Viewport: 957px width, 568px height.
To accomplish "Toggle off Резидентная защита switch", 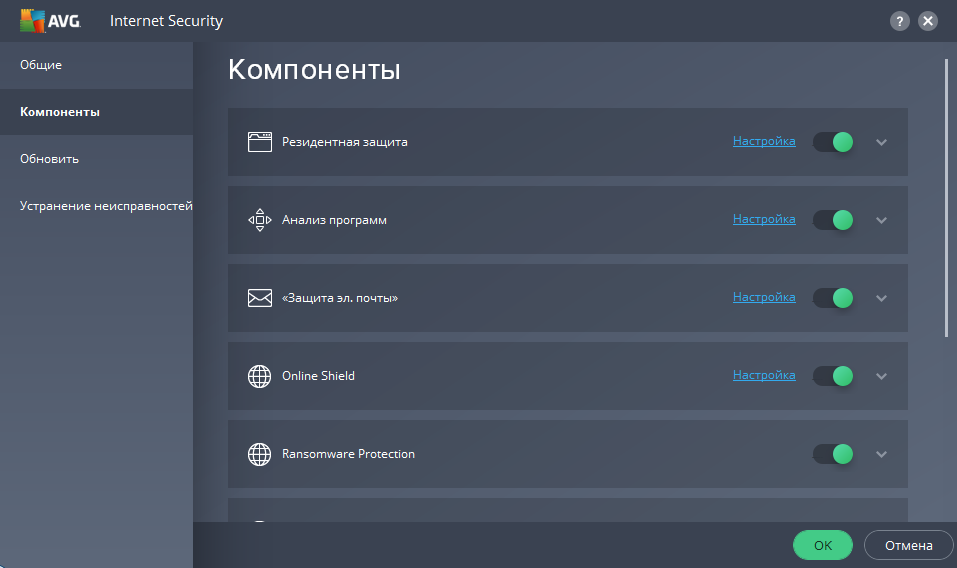I will [833, 142].
